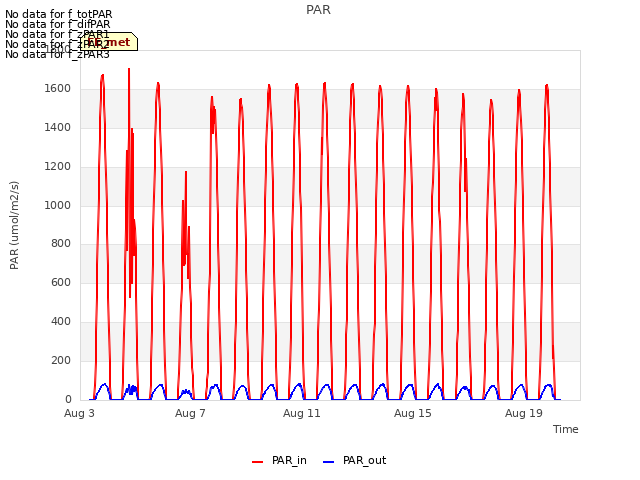Toggle the PAR_out legend entry

point(354,460)
